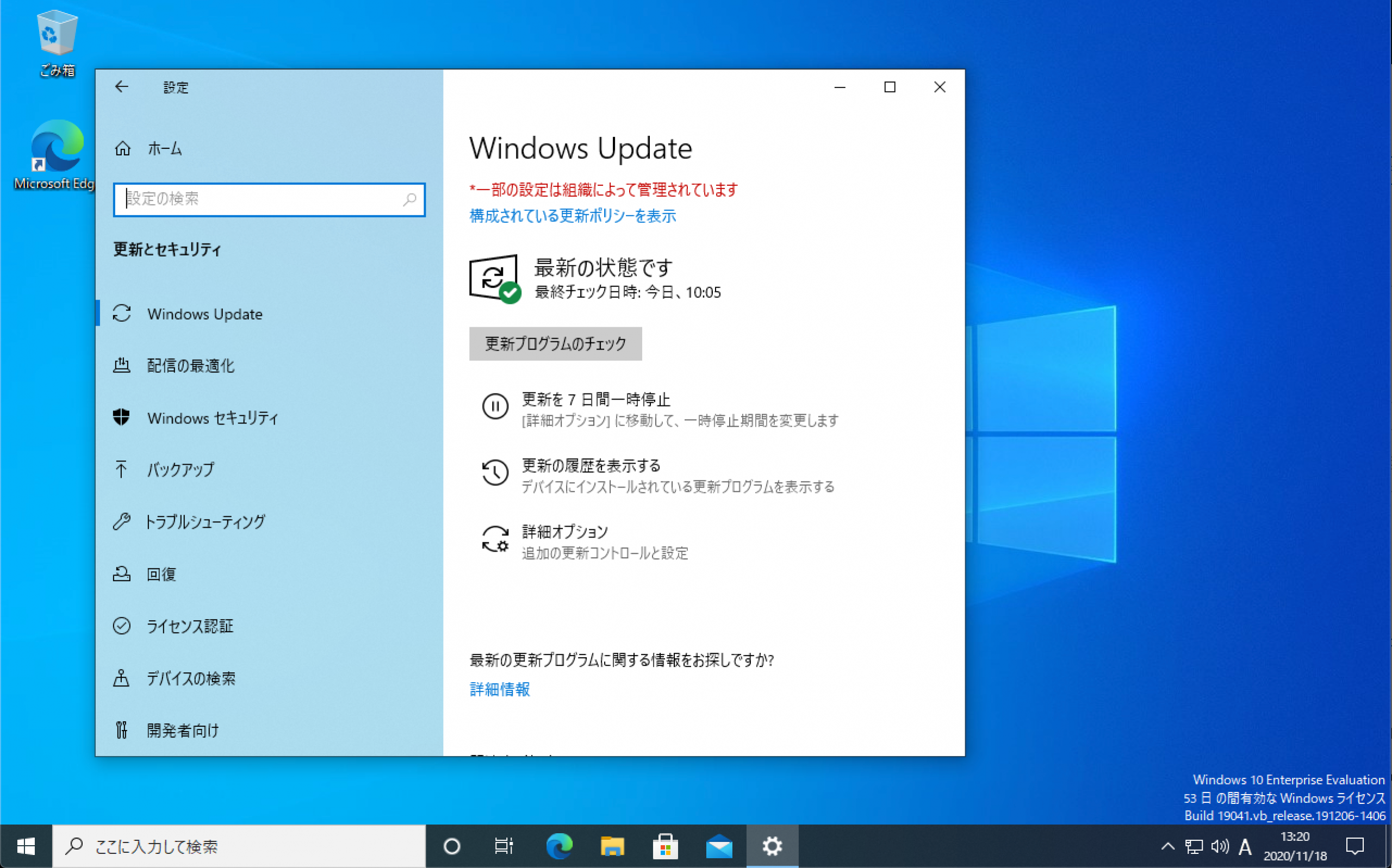1392x868 pixels.
Task: Click the 詳細オプション gear-sync icon
Action: pyautogui.click(x=495, y=539)
